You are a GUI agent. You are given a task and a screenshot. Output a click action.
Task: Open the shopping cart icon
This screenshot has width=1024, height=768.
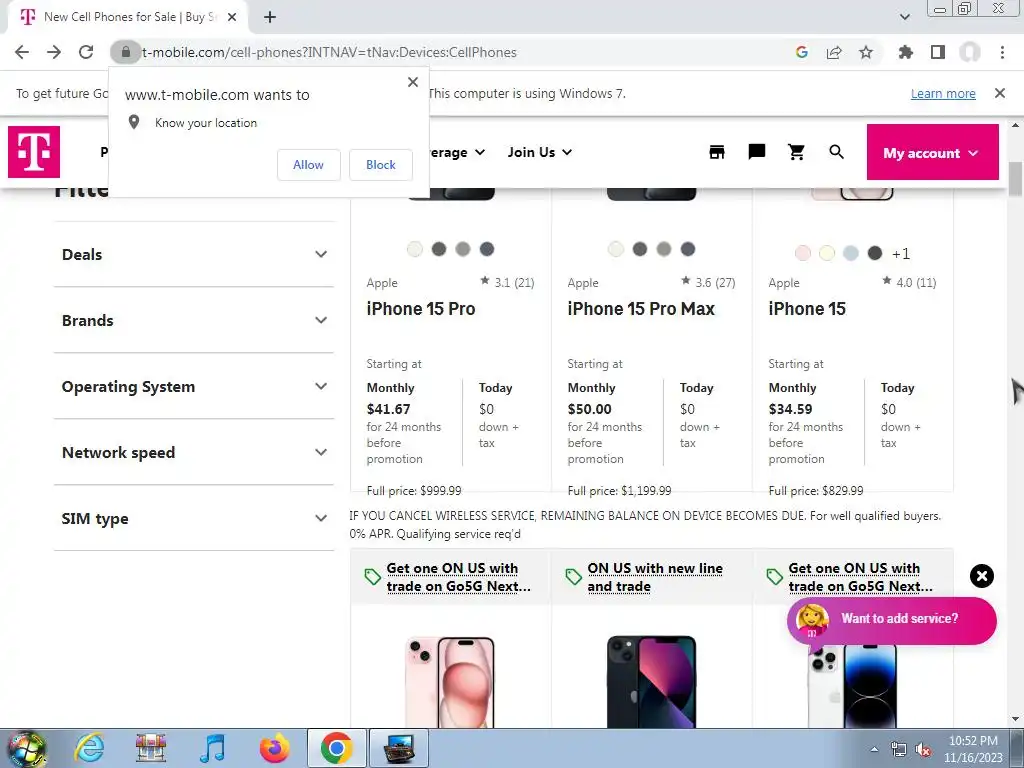(x=796, y=152)
